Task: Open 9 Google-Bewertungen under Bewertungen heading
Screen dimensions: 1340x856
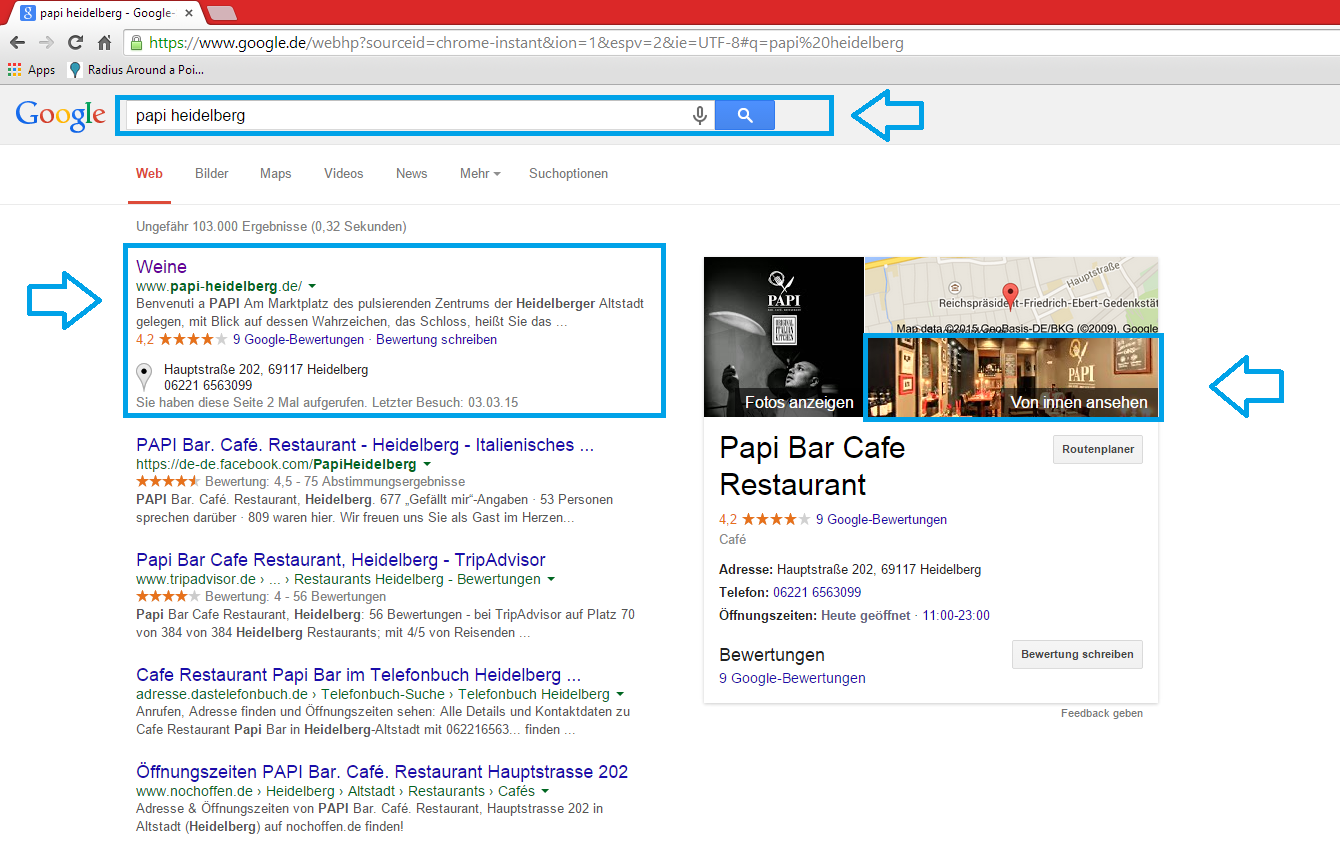Action: coord(792,678)
